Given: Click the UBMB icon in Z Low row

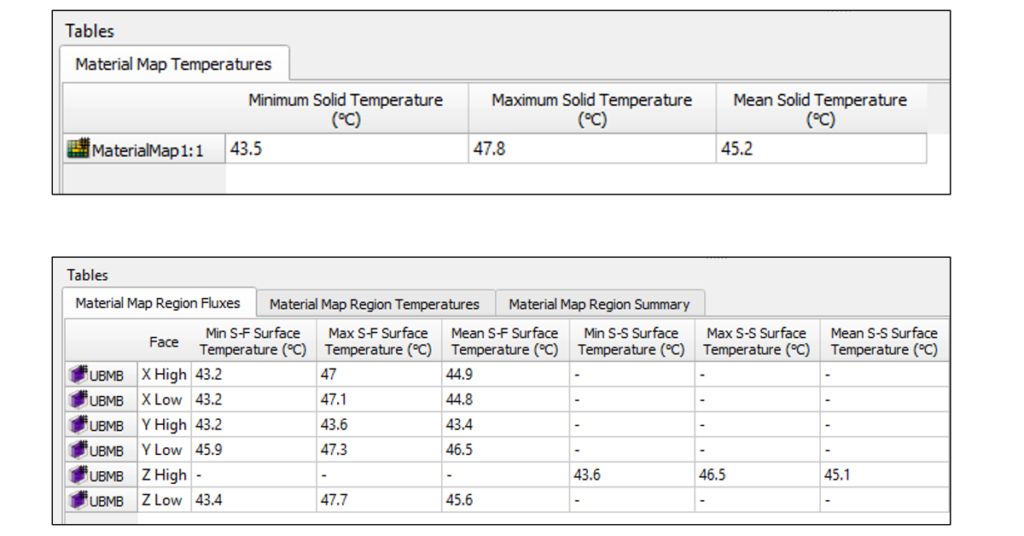Looking at the screenshot, I should pos(78,500).
